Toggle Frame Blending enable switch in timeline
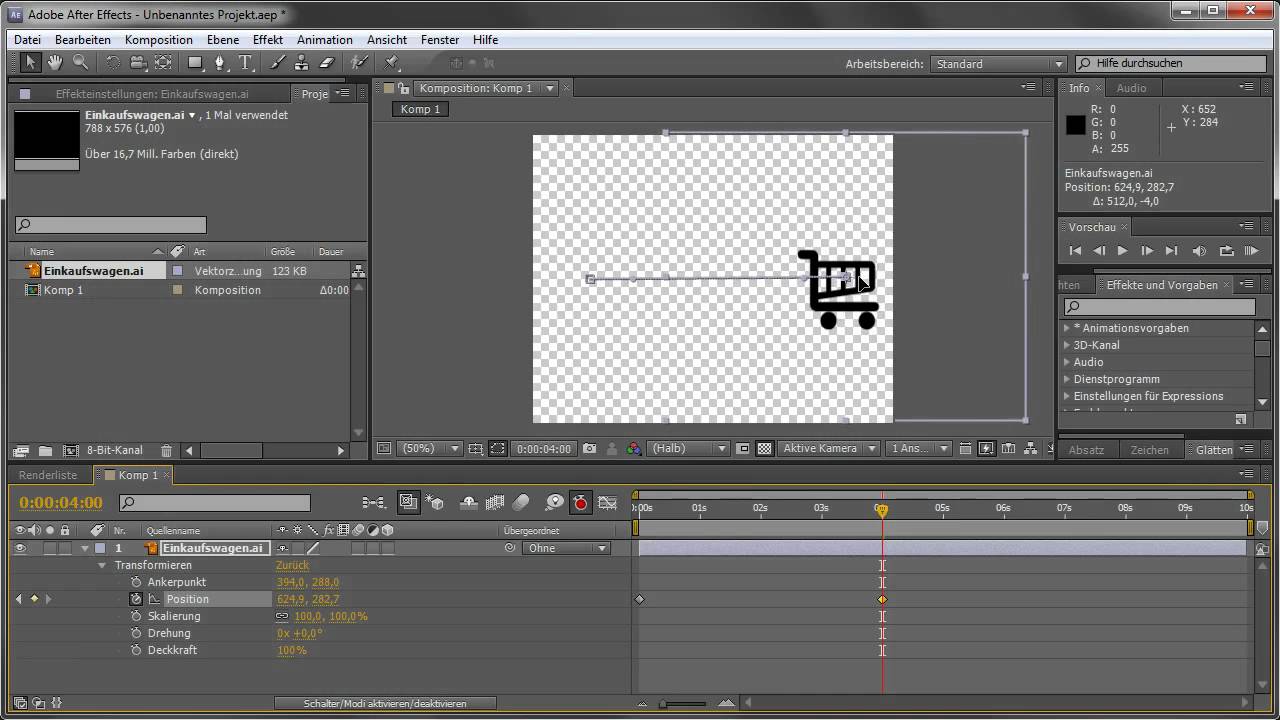Image resolution: width=1280 pixels, height=720 pixels. click(495, 502)
